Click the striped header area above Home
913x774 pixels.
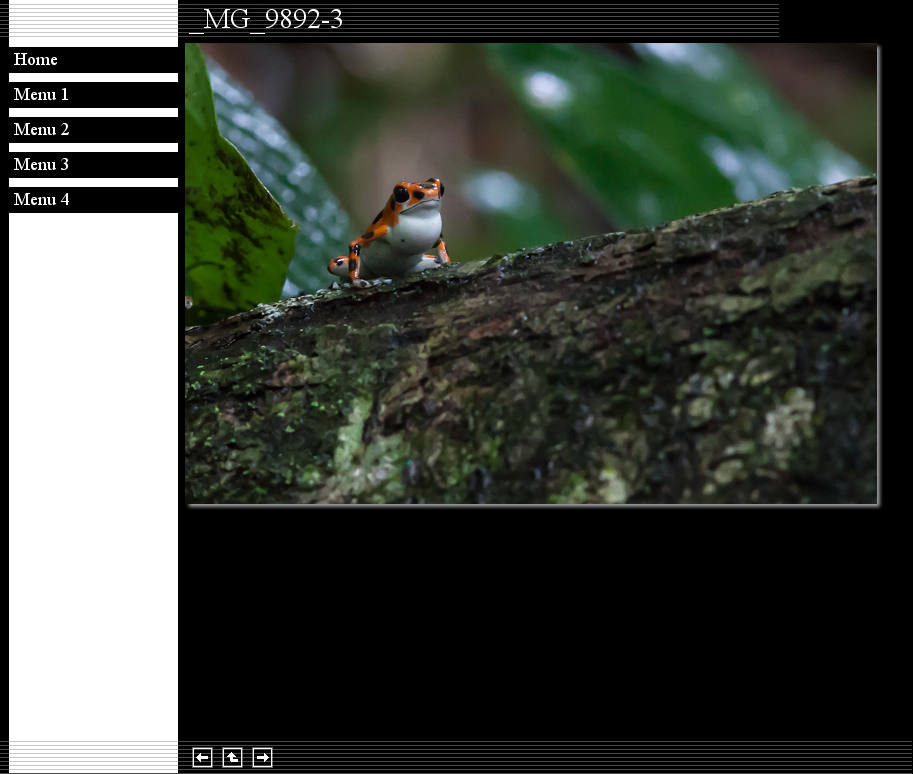[x=93, y=24]
